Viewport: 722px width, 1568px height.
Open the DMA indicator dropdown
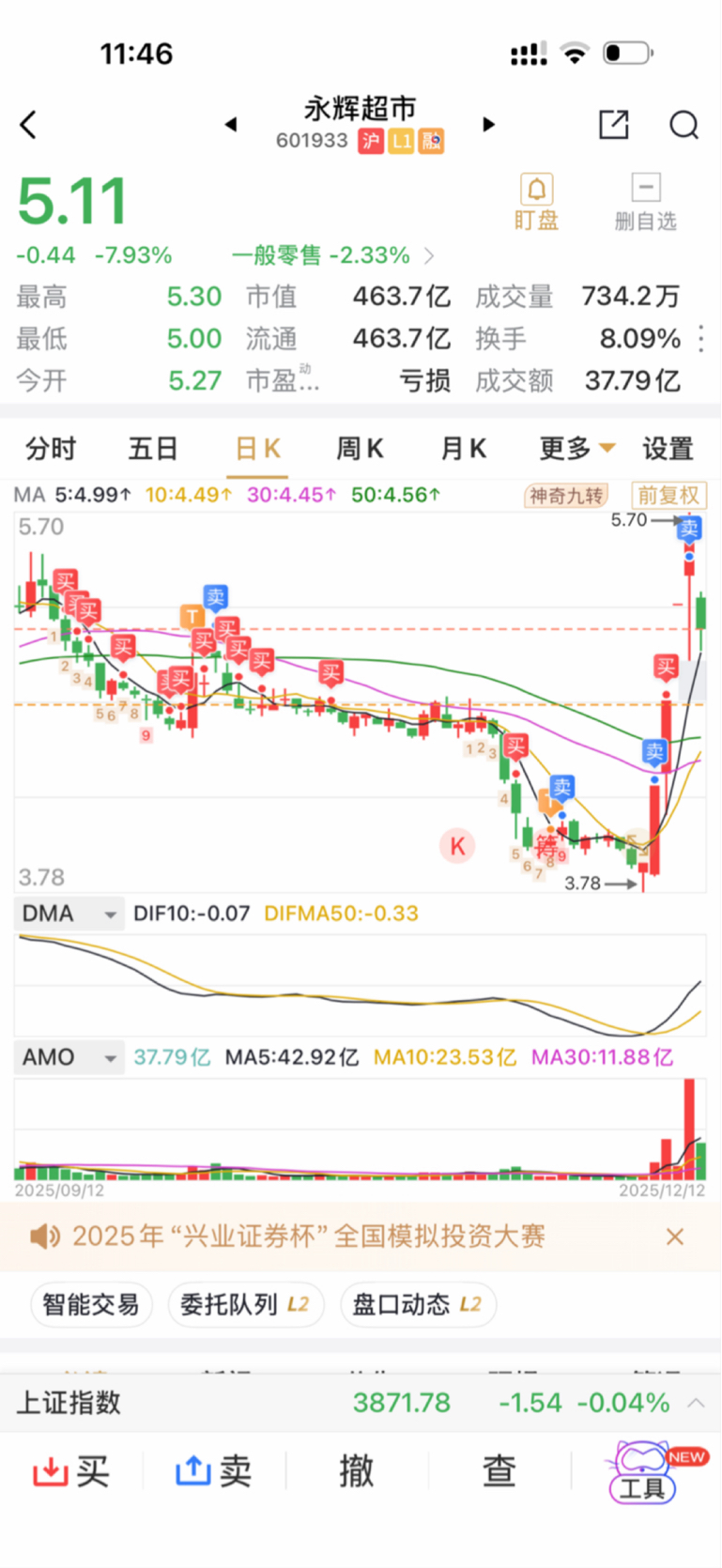(x=69, y=914)
